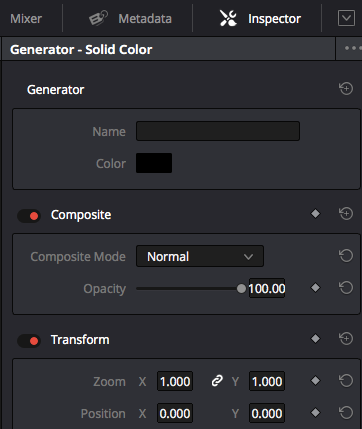Switch to the Mixer panel
The width and height of the screenshot is (362, 429).
[26, 18]
